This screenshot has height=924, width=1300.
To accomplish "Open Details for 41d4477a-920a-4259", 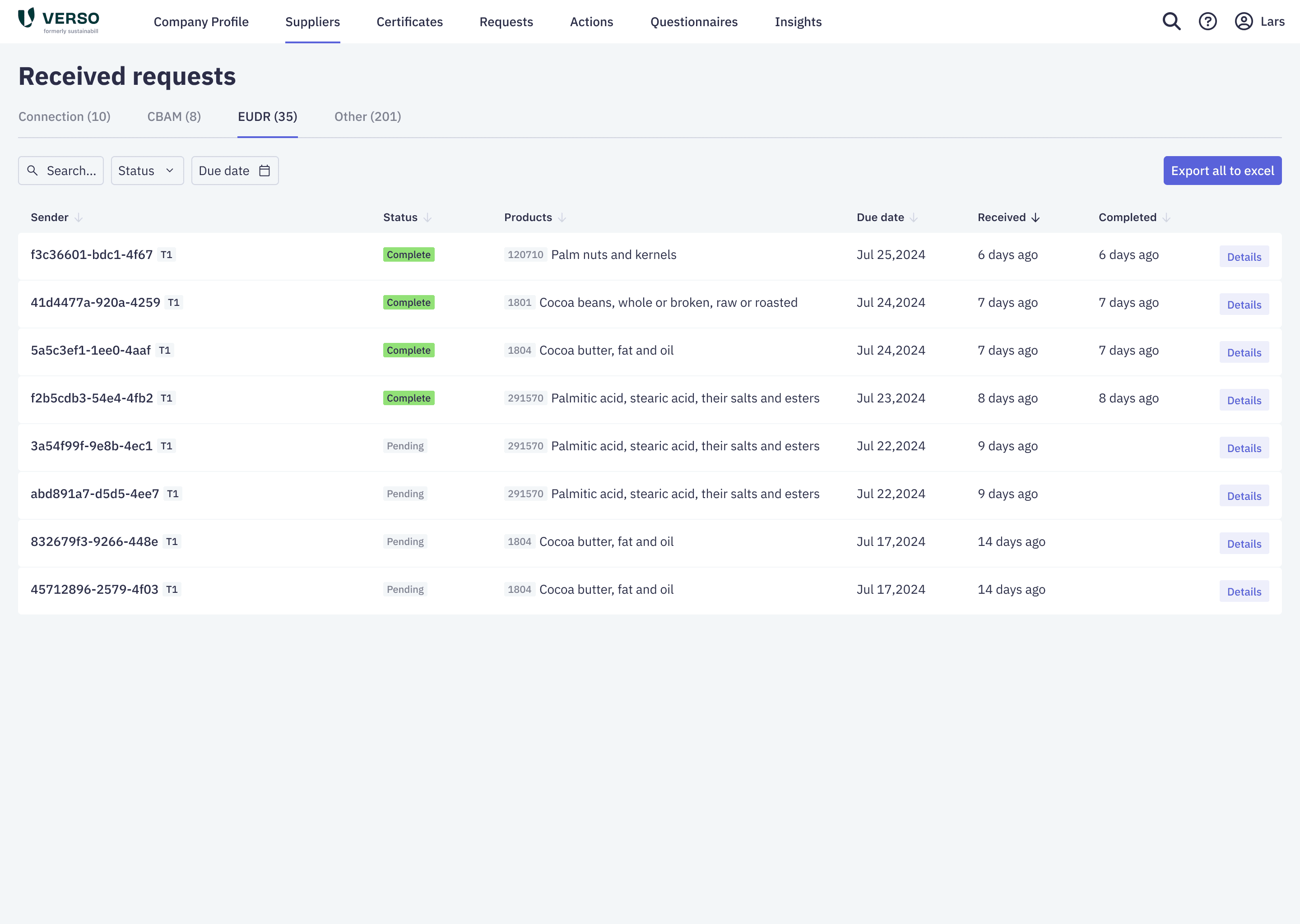I will 1244,305.
